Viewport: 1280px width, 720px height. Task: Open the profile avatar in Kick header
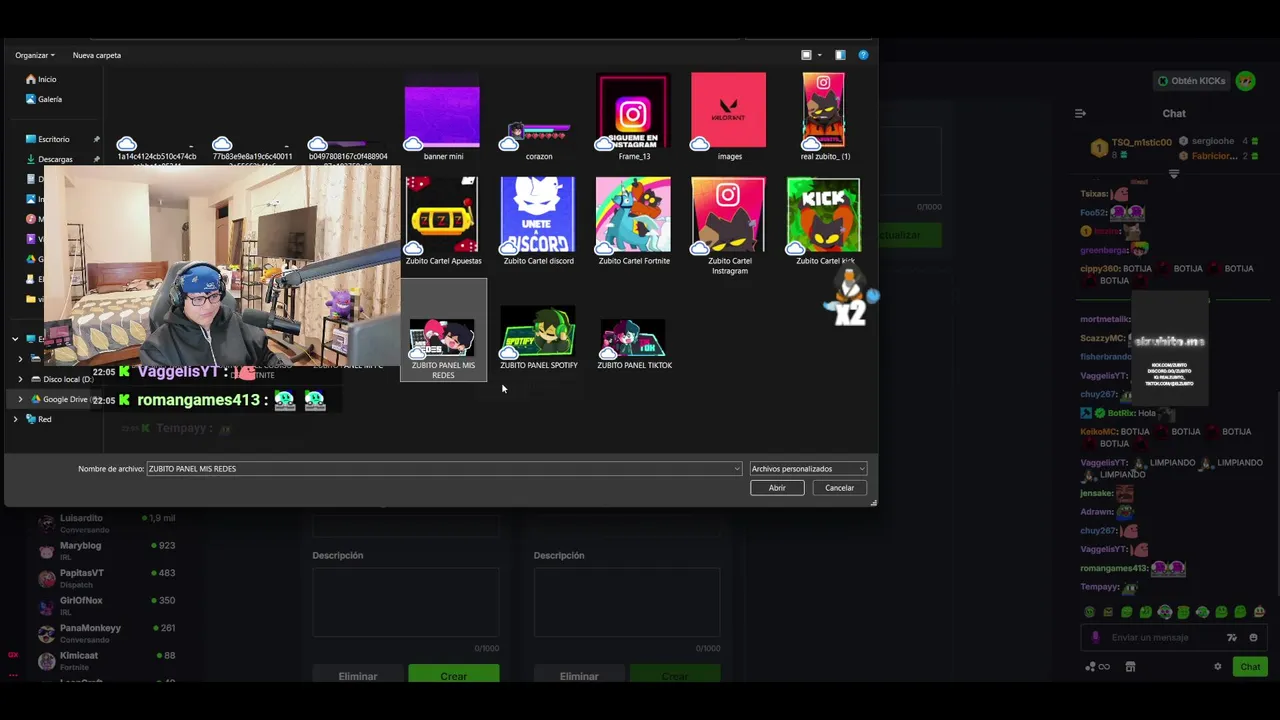click(x=1245, y=81)
